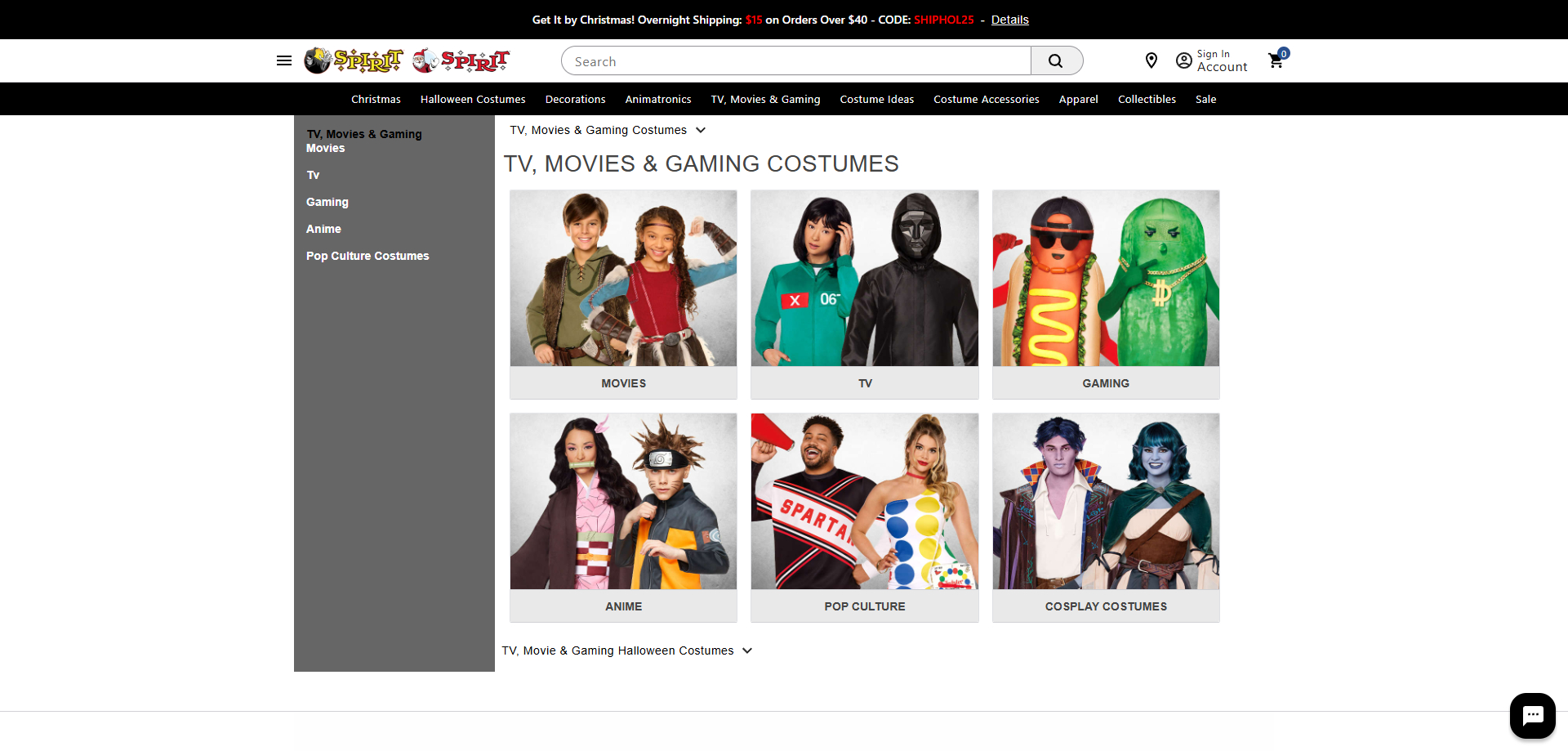Click the search magnifier icon
Viewport: 1568px width, 751px height.
click(x=1057, y=60)
